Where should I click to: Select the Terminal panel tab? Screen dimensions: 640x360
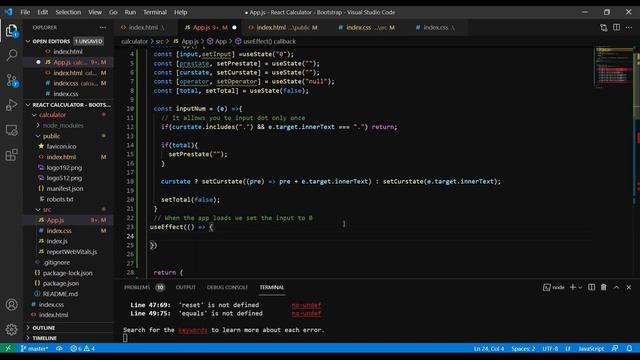[272, 287]
